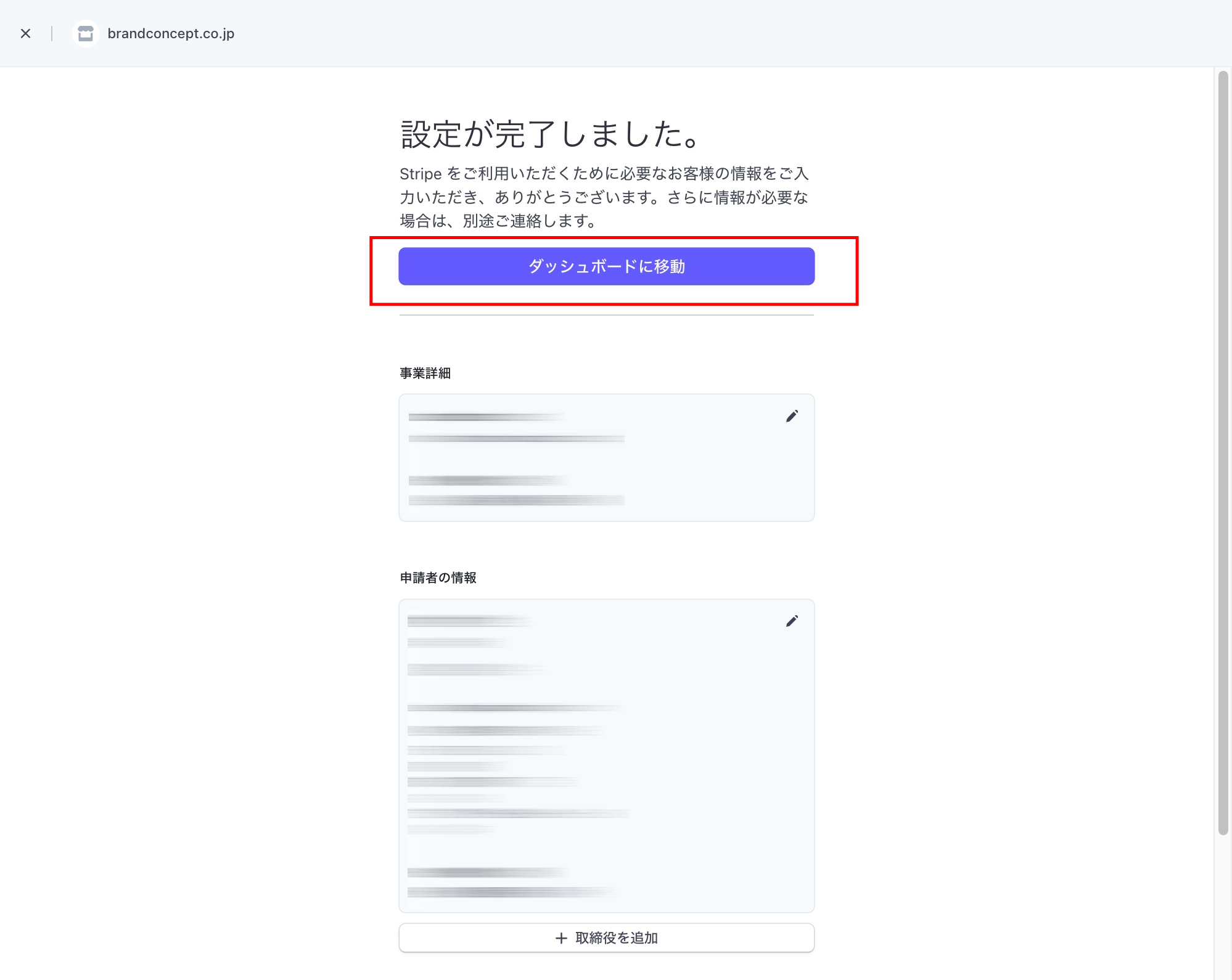
Task: Click the Stripe thank-you description paragraph
Action: pos(604,197)
